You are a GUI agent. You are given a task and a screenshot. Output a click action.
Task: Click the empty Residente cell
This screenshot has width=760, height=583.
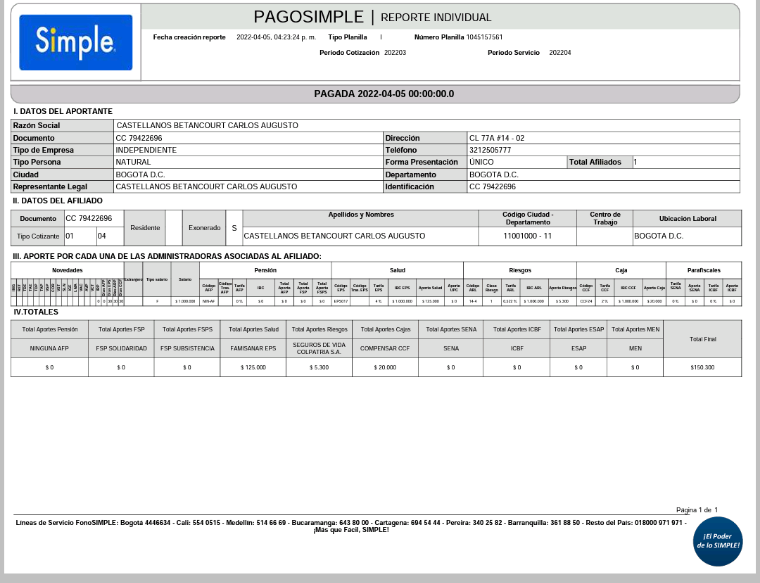174,228
